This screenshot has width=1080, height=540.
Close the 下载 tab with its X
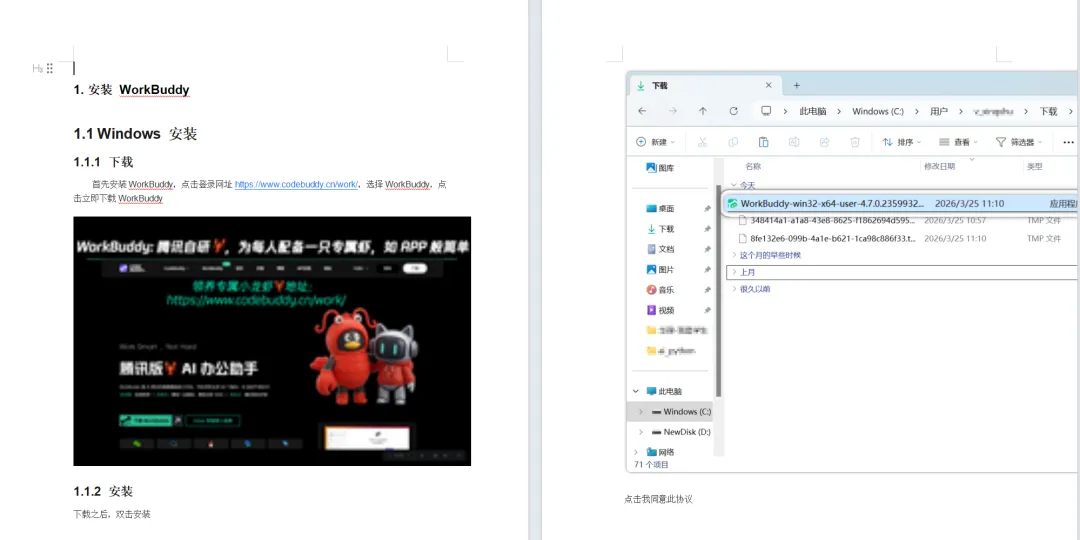pyautogui.click(x=769, y=85)
